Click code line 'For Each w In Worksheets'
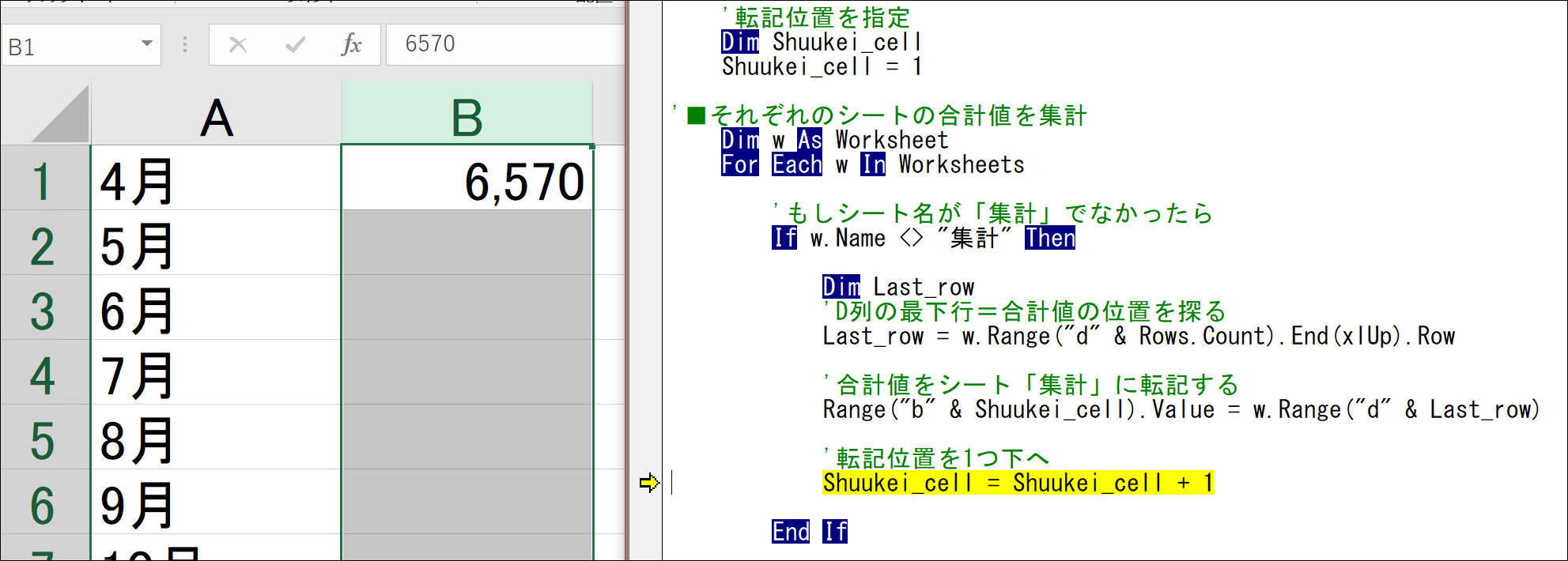 pyautogui.click(x=873, y=164)
